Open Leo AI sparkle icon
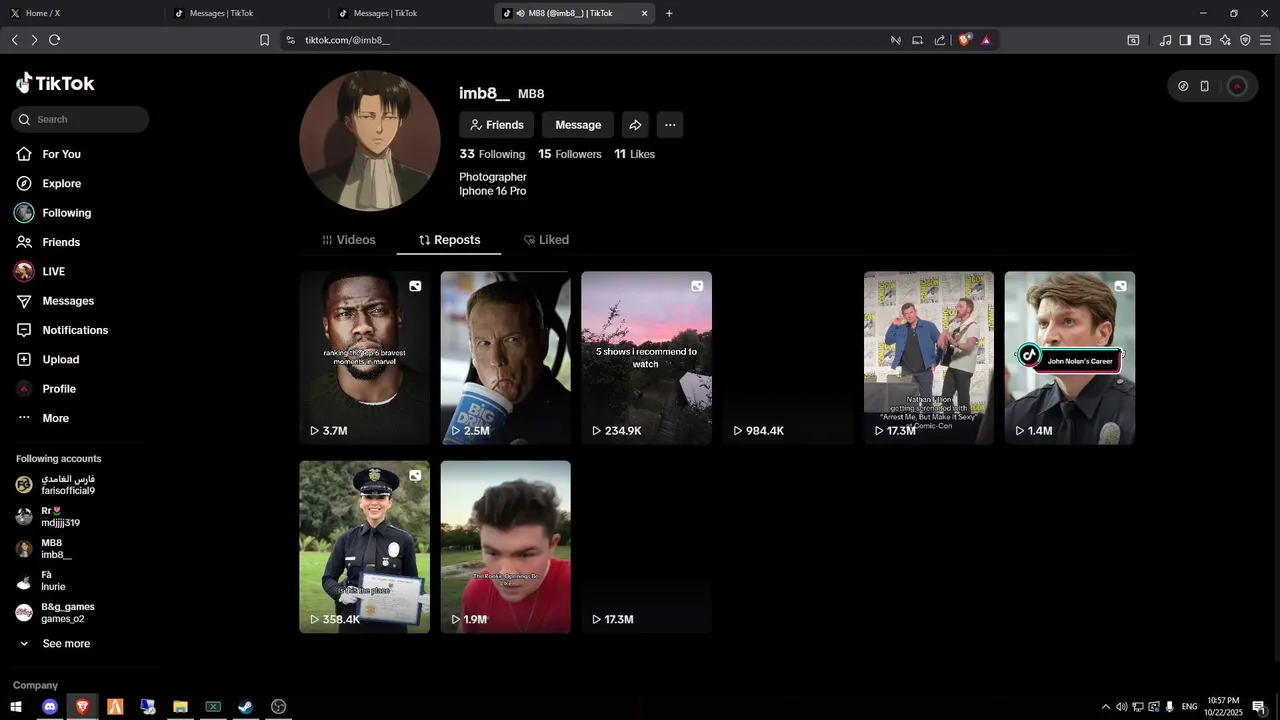This screenshot has width=1280, height=720. [1225, 40]
